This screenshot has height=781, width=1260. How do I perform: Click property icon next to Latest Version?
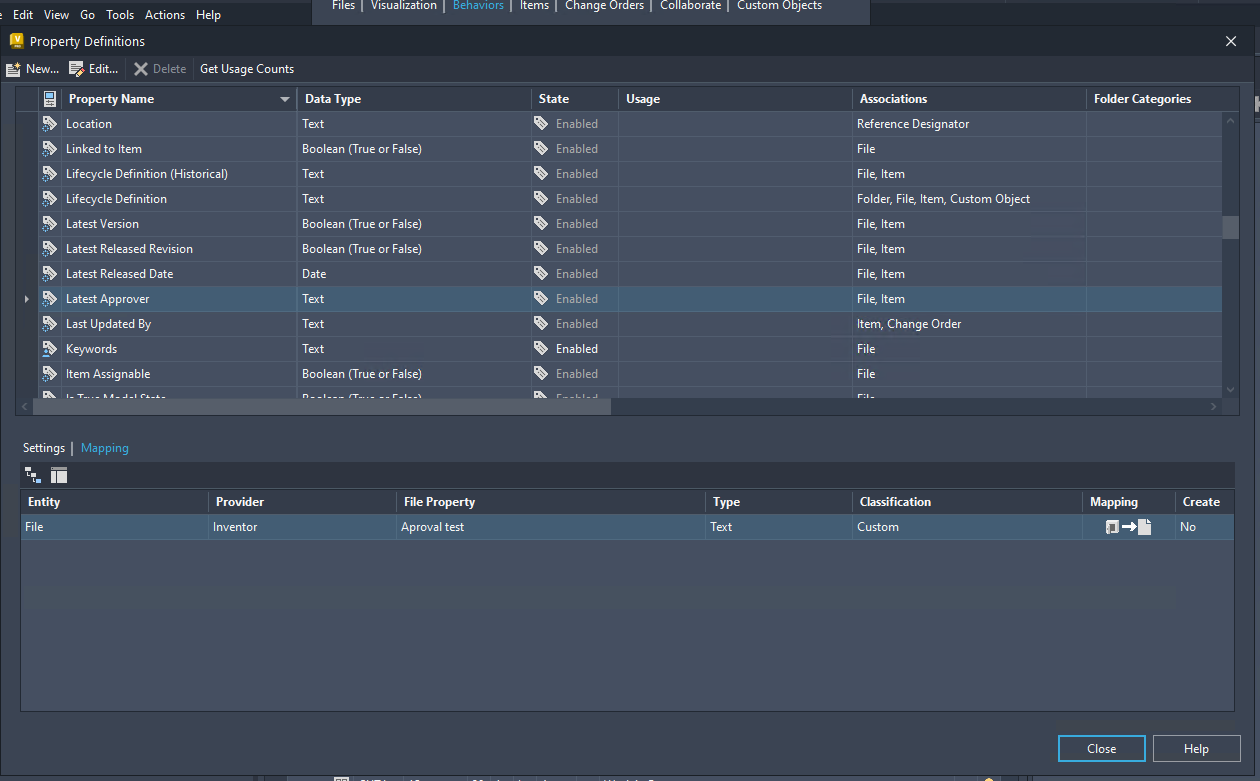(x=49, y=224)
